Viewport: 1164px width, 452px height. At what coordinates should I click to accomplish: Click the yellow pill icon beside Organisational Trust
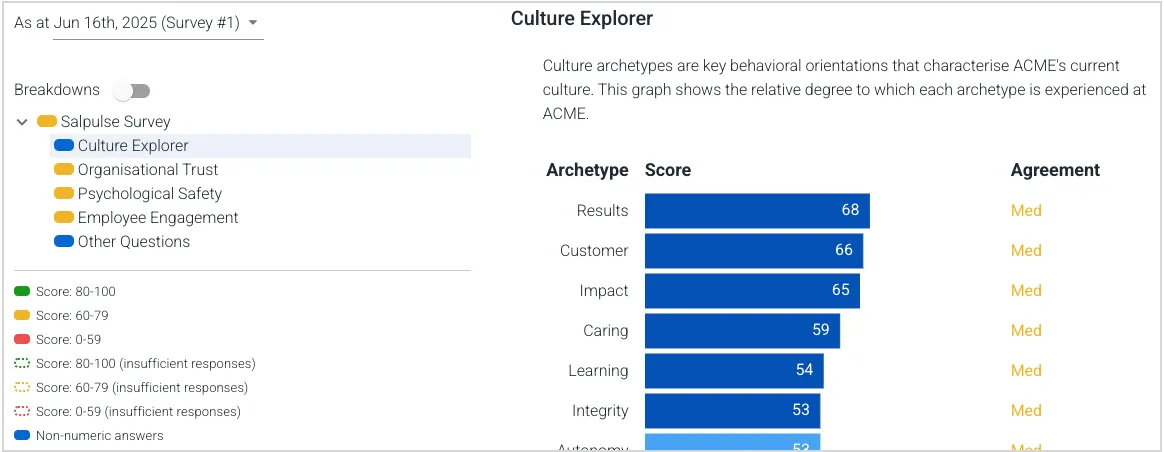[64, 170]
